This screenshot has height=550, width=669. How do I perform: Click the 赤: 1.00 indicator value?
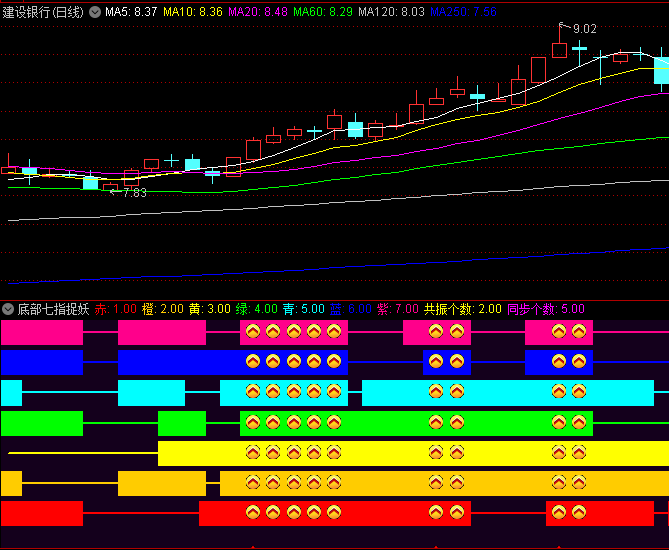(x=116, y=309)
